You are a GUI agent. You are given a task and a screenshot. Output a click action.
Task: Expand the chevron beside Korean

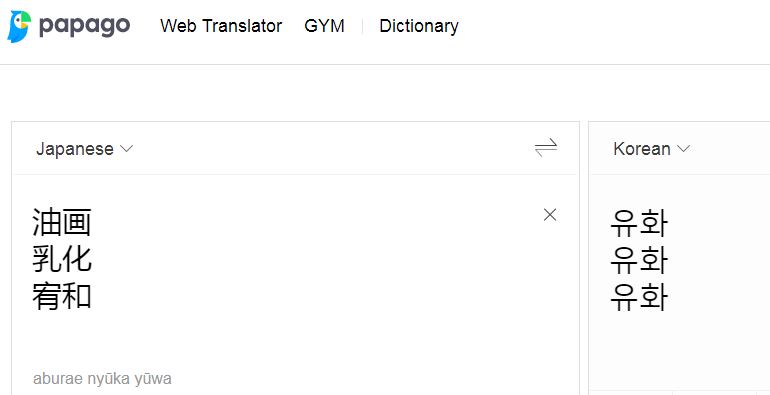pyautogui.click(x=684, y=148)
